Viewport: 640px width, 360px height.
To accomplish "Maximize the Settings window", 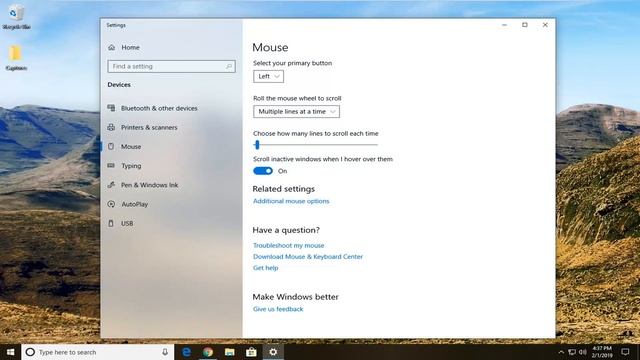I will (x=525, y=25).
